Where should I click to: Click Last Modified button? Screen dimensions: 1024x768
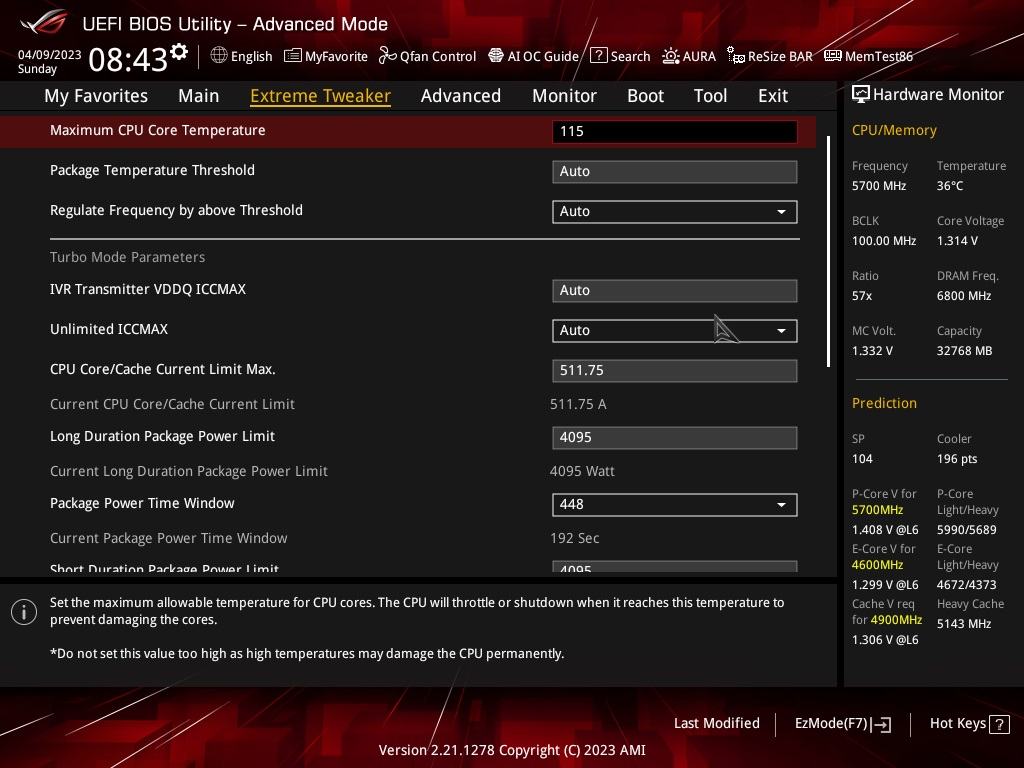point(716,723)
